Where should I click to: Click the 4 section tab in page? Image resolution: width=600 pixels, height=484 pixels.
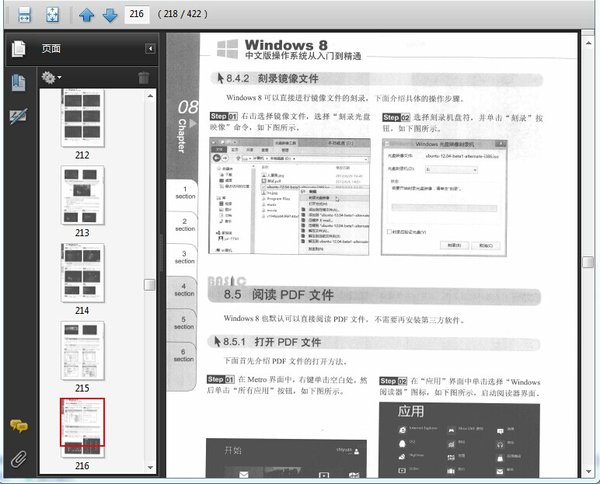point(182,291)
